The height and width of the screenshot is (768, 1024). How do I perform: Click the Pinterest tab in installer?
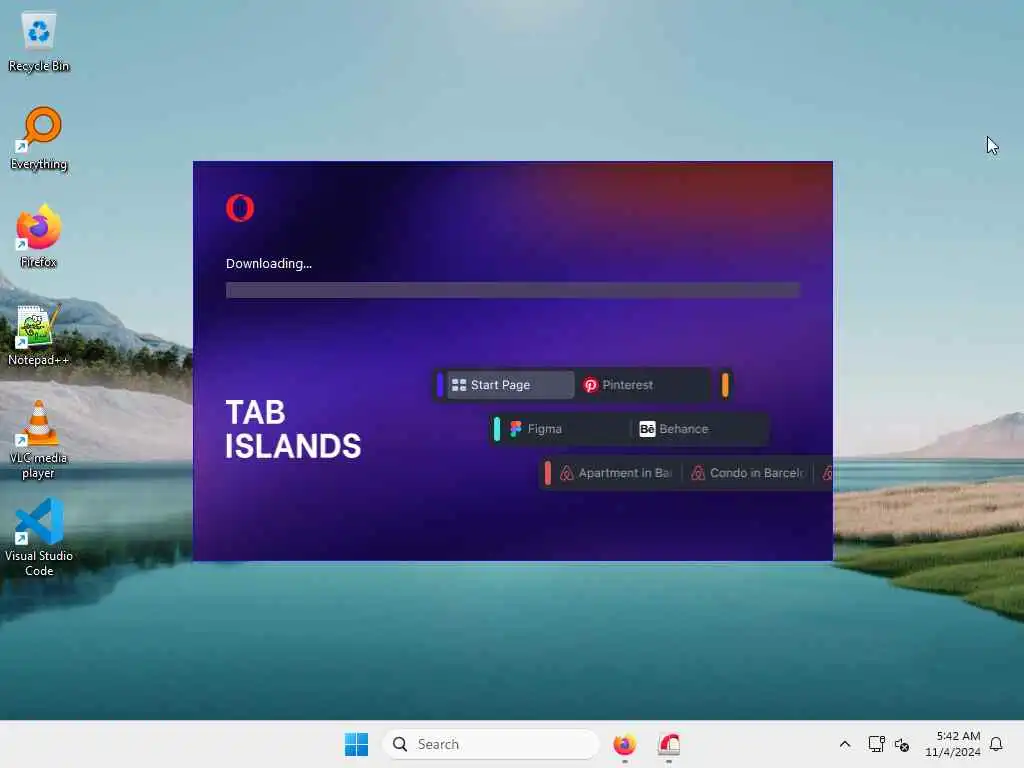(x=643, y=385)
